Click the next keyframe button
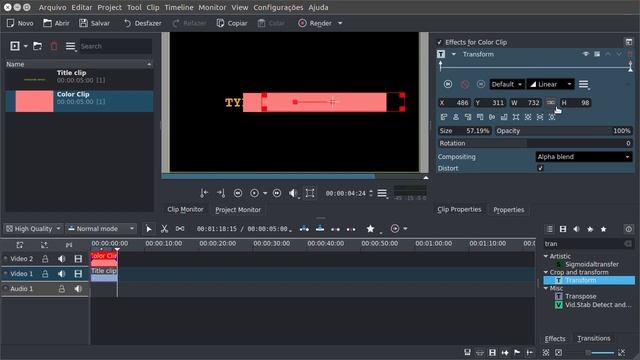The width and height of the screenshot is (640, 360). 481,84
